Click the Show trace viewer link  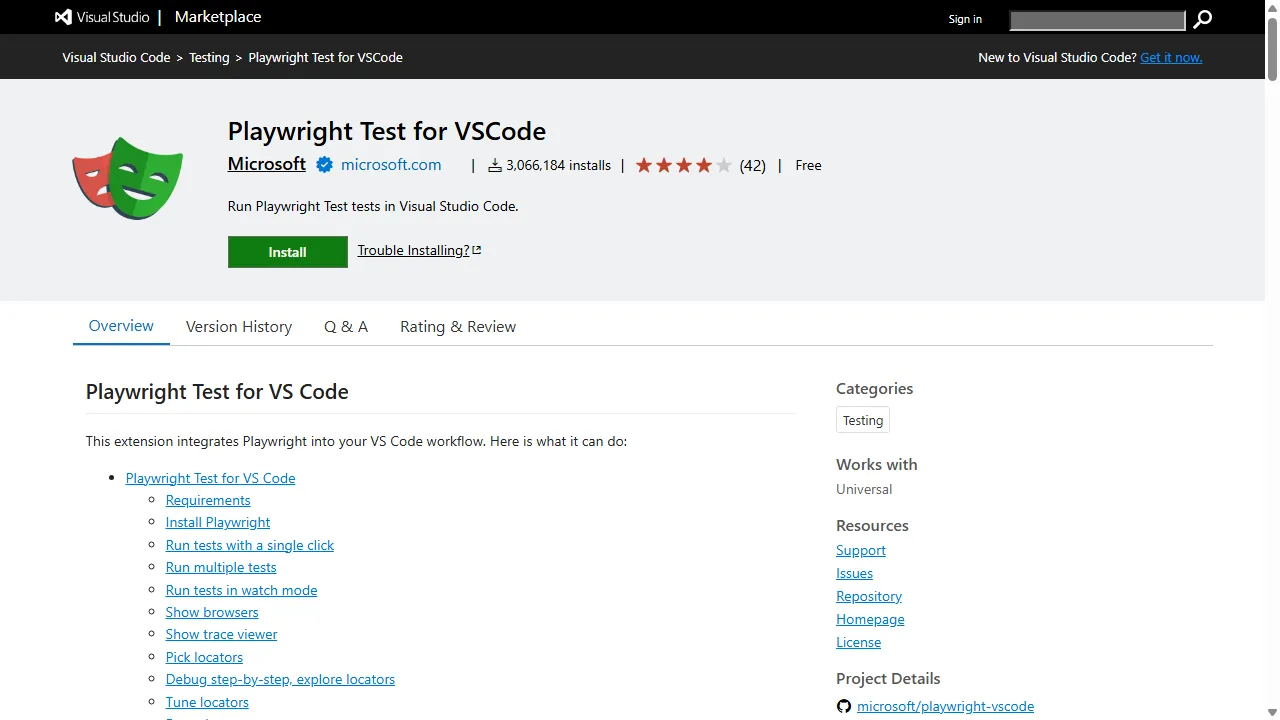coord(222,634)
